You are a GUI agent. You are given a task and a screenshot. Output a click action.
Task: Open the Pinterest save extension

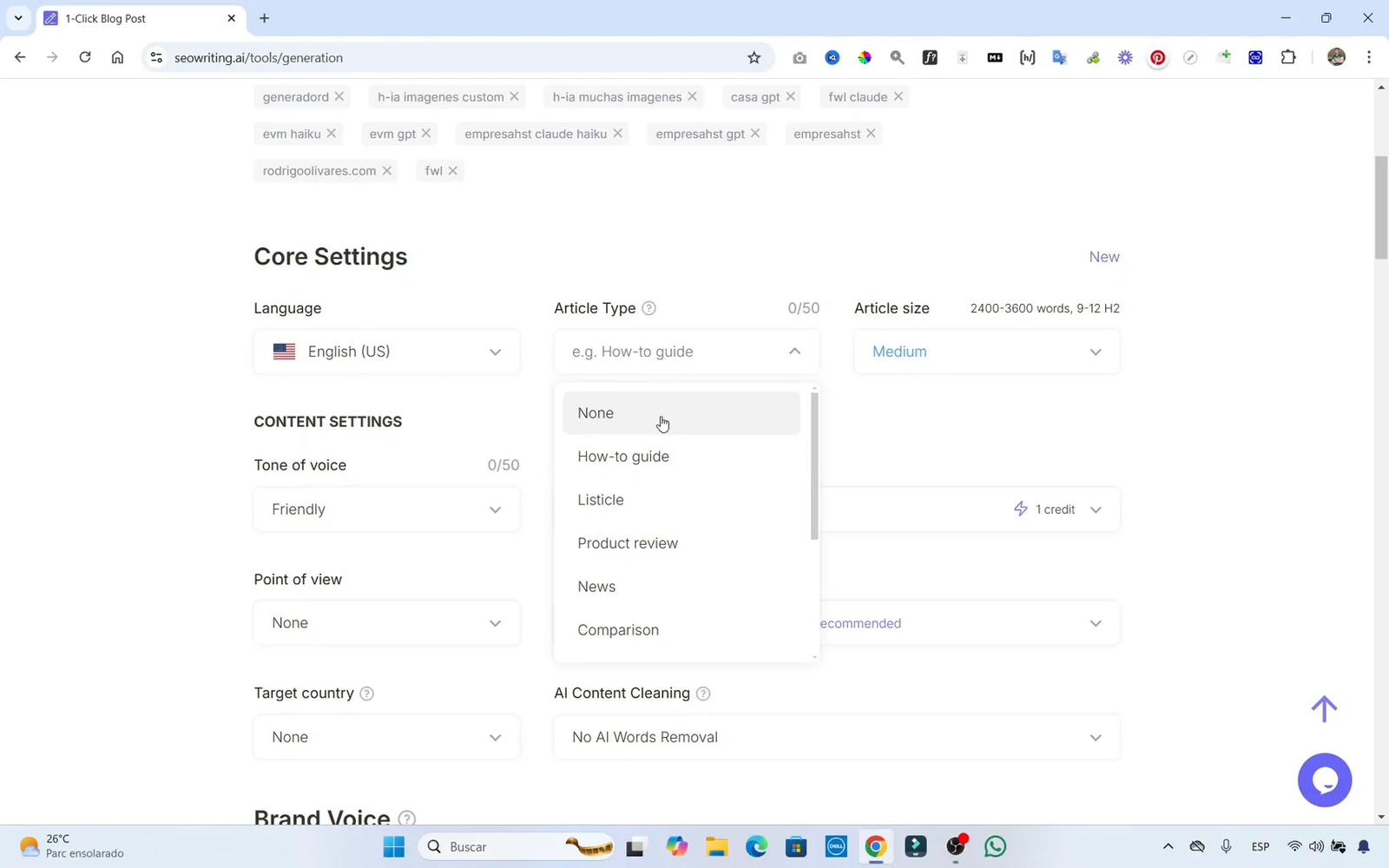point(1157,57)
